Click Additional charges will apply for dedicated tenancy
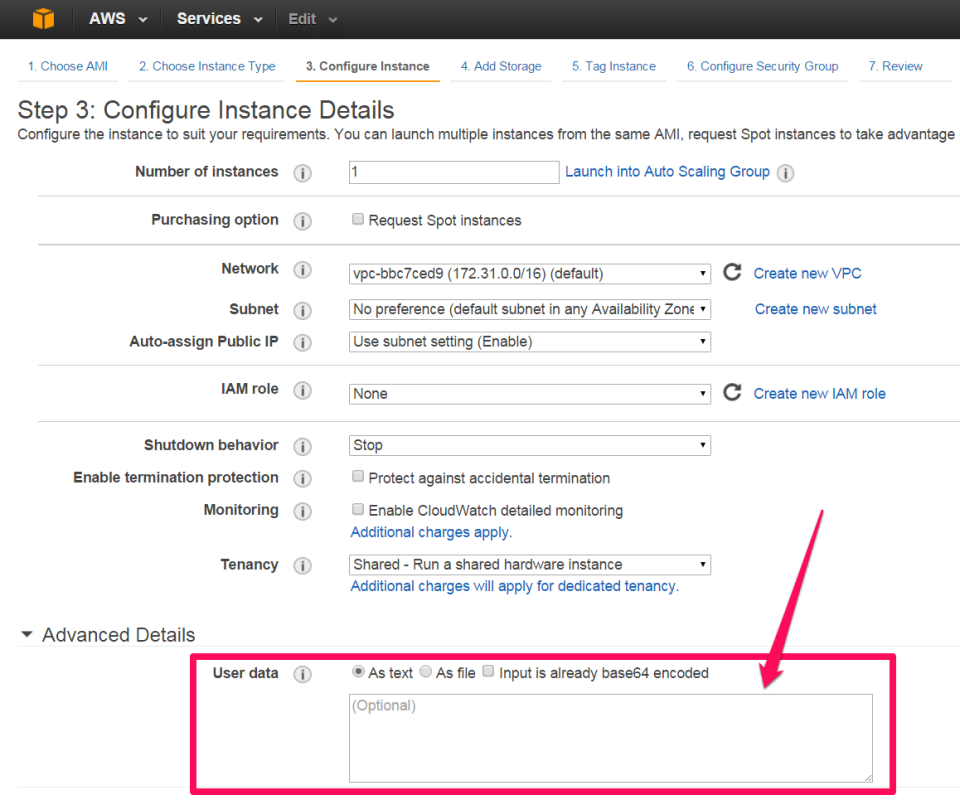The height and width of the screenshot is (800, 960). point(514,586)
